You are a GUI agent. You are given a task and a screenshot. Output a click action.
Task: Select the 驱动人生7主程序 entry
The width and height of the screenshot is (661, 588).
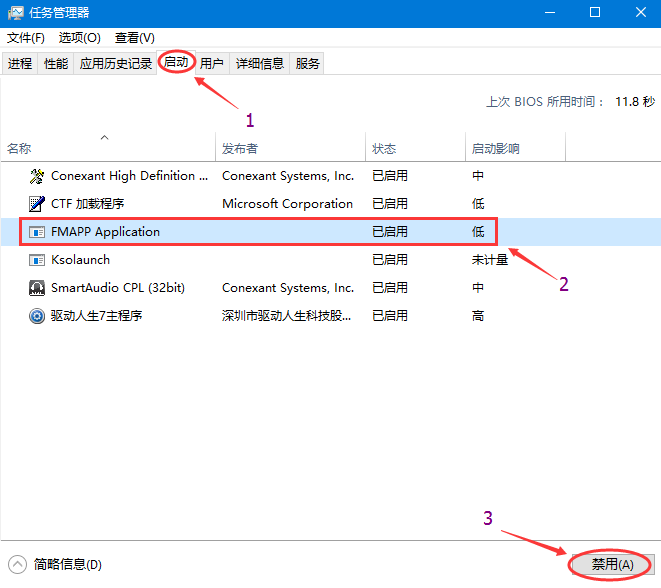point(97,316)
